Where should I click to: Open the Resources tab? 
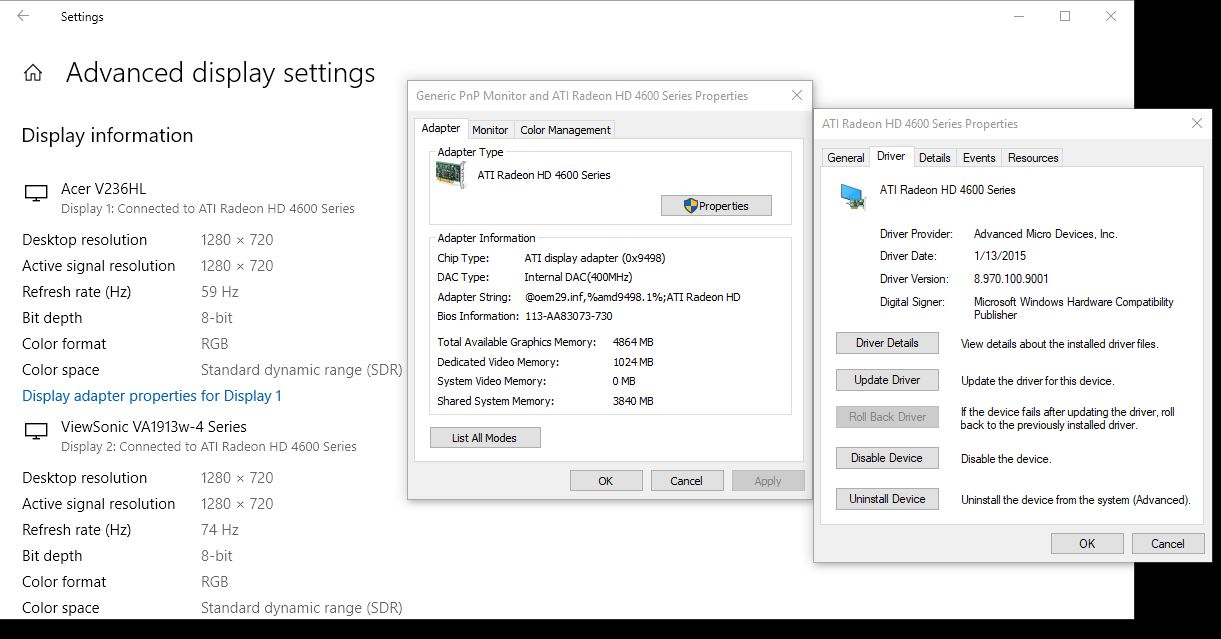1033,158
